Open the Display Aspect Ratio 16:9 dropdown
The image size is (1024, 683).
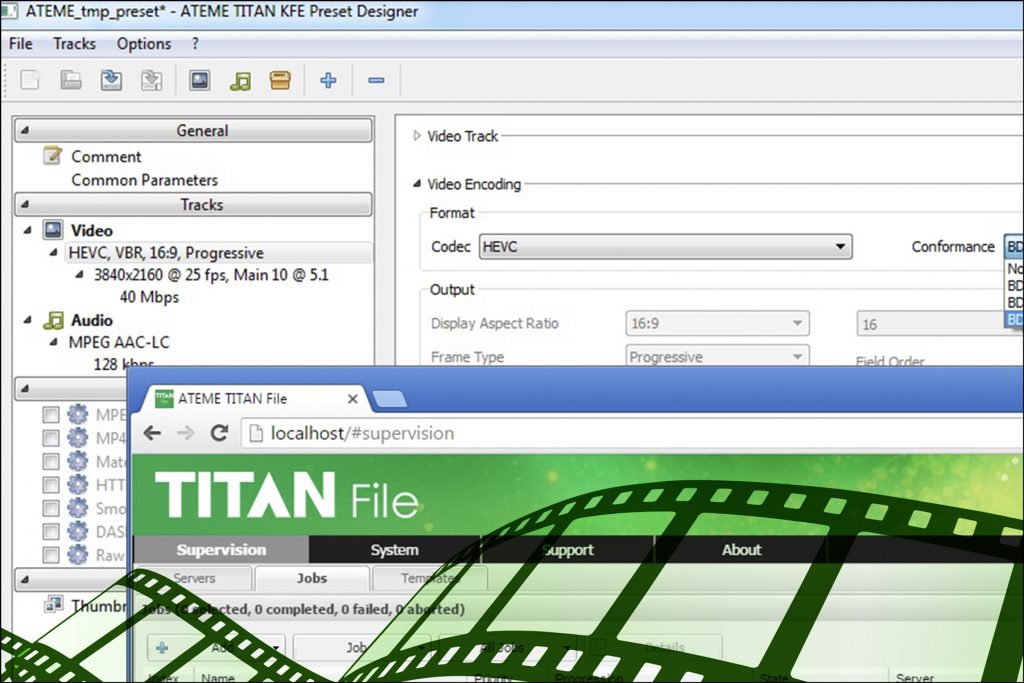pyautogui.click(x=717, y=323)
